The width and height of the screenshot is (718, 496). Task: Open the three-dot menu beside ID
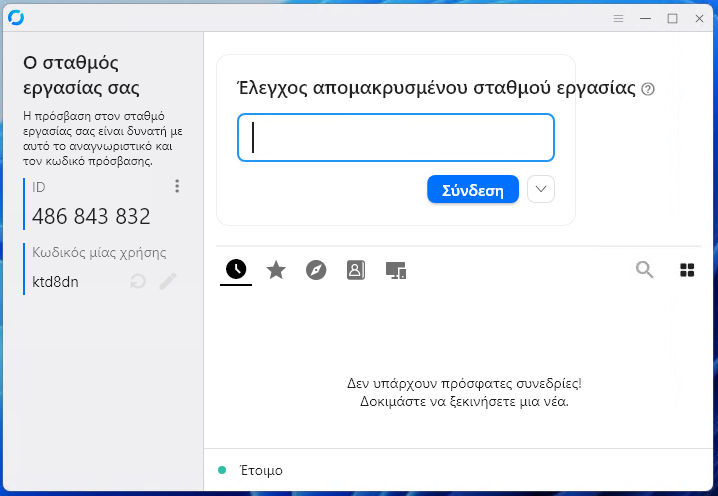[177, 187]
